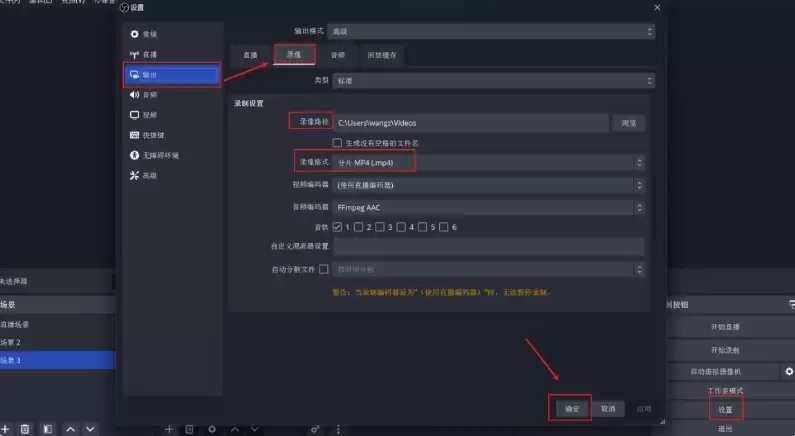Switch to the Recording (录像) tab
This screenshot has width=795, height=436.
(295, 54)
